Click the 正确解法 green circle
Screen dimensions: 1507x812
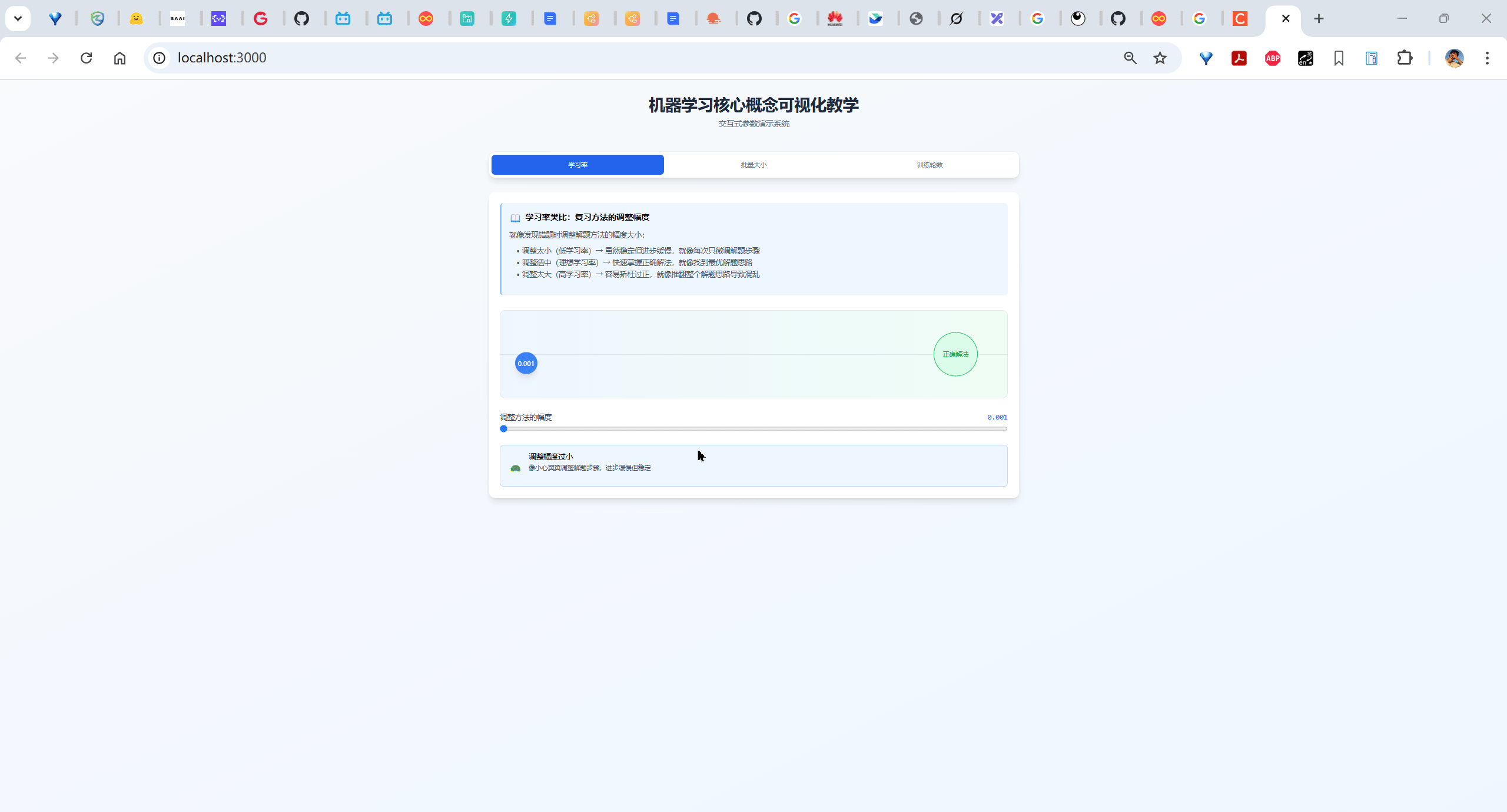[955, 354]
